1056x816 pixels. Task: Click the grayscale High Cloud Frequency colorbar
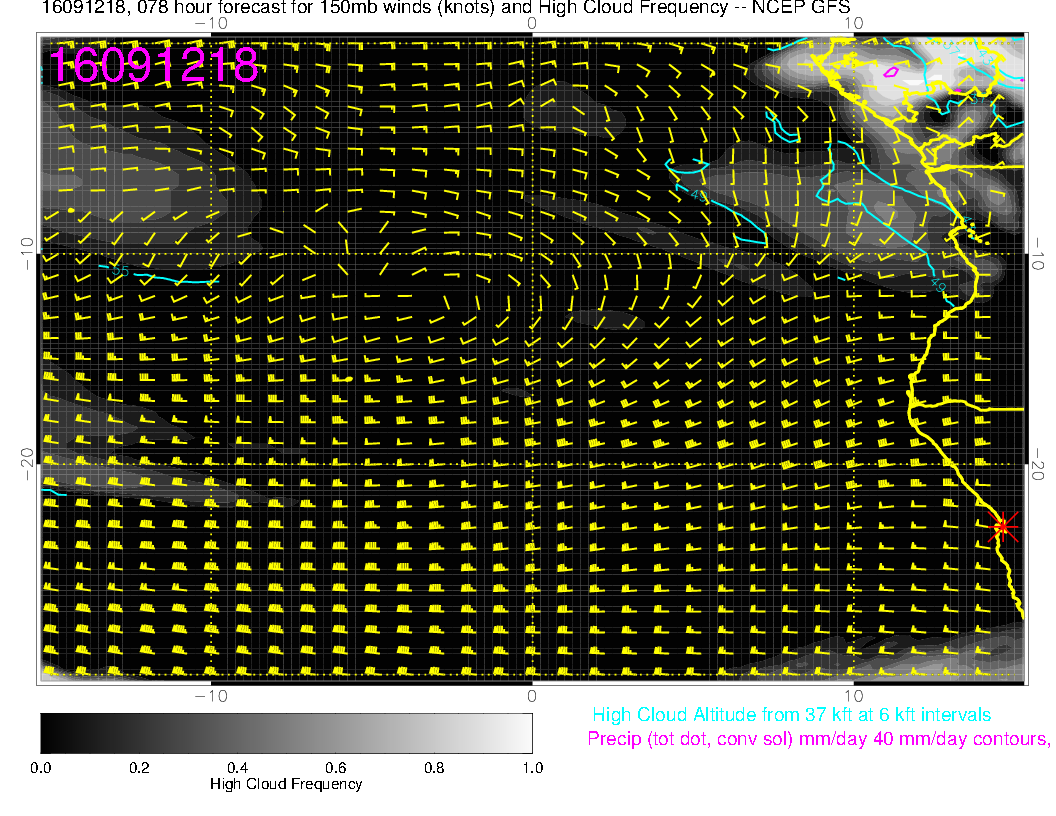click(x=286, y=733)
